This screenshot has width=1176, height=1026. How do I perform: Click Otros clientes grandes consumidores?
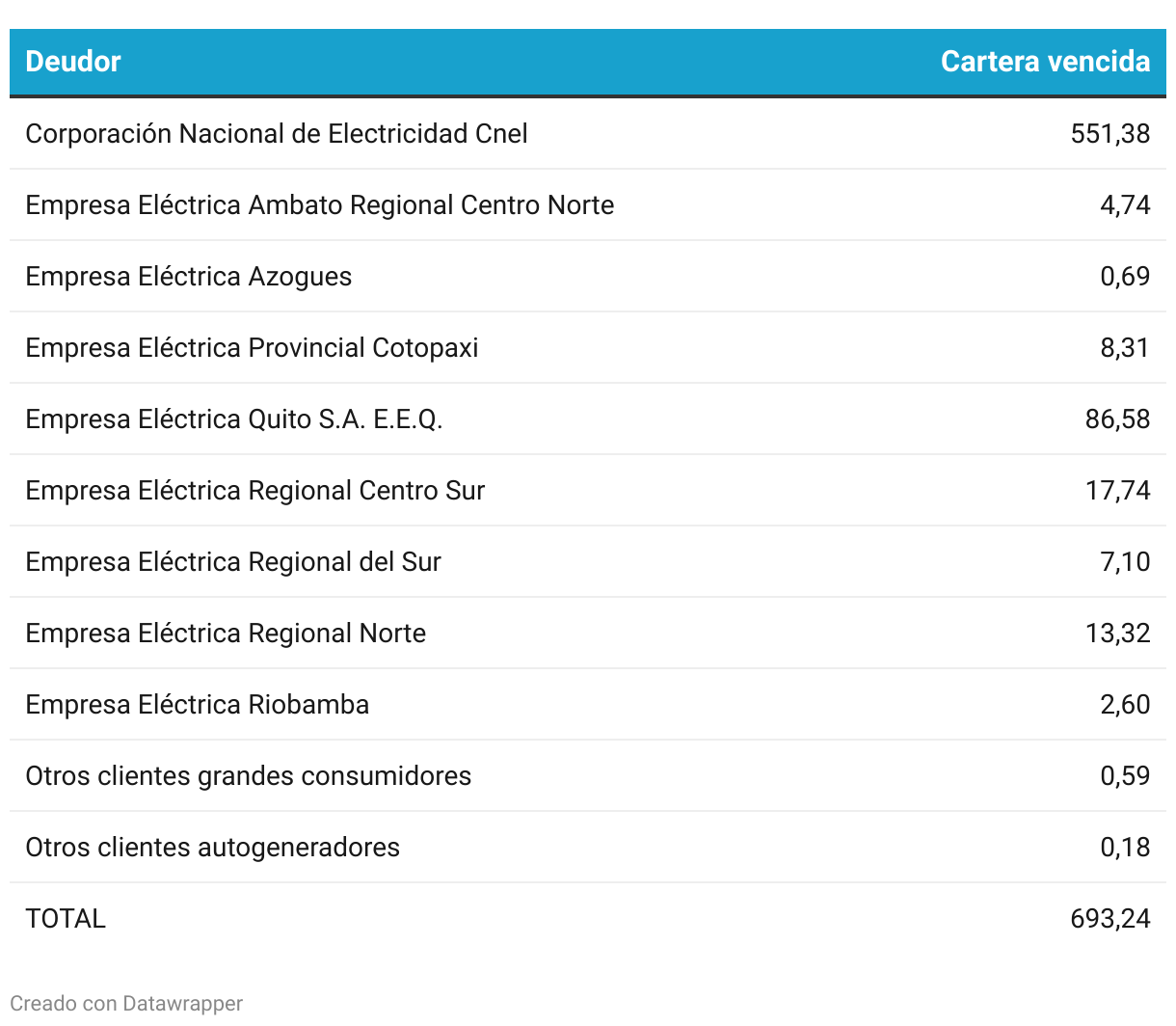(249, 776)
